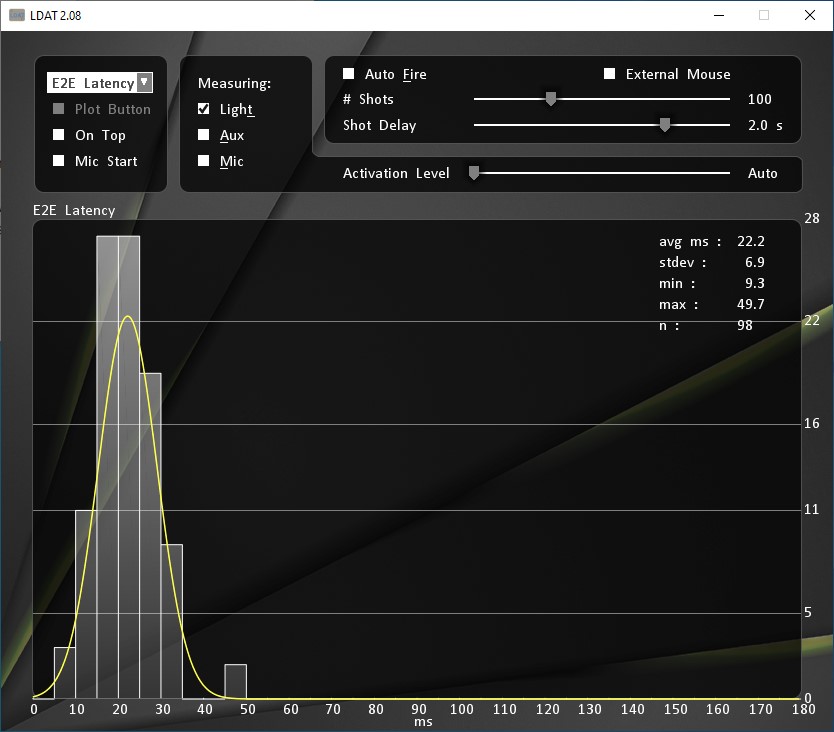Uncheck the Light measuring checkbox
834x732 pixels.
[203, 109]
